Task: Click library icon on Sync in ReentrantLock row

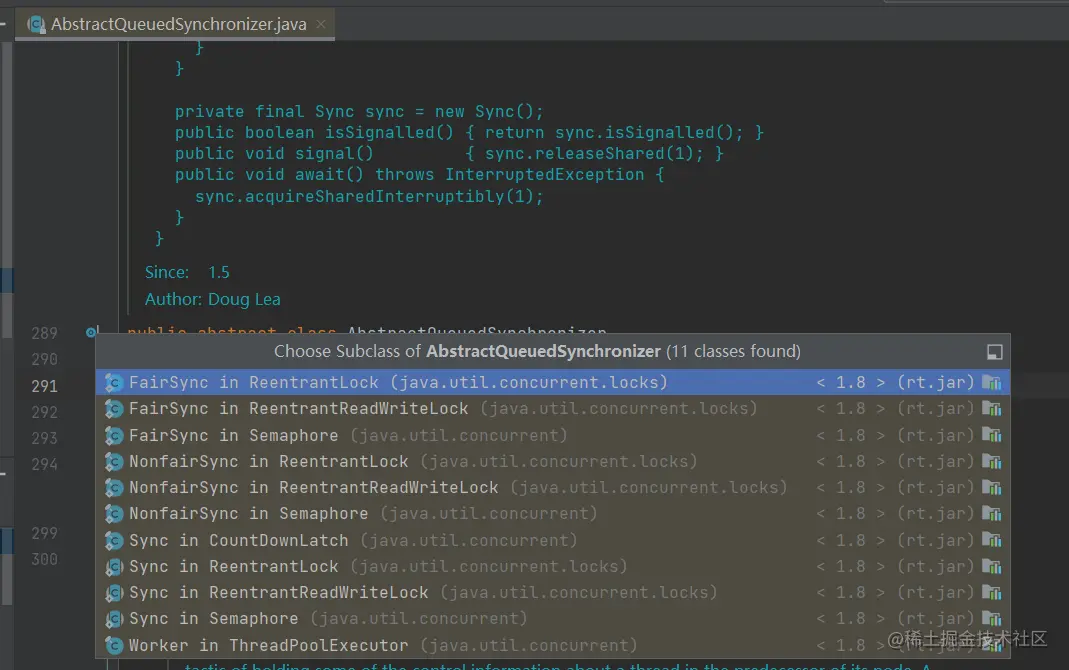Action: (992, 566)
